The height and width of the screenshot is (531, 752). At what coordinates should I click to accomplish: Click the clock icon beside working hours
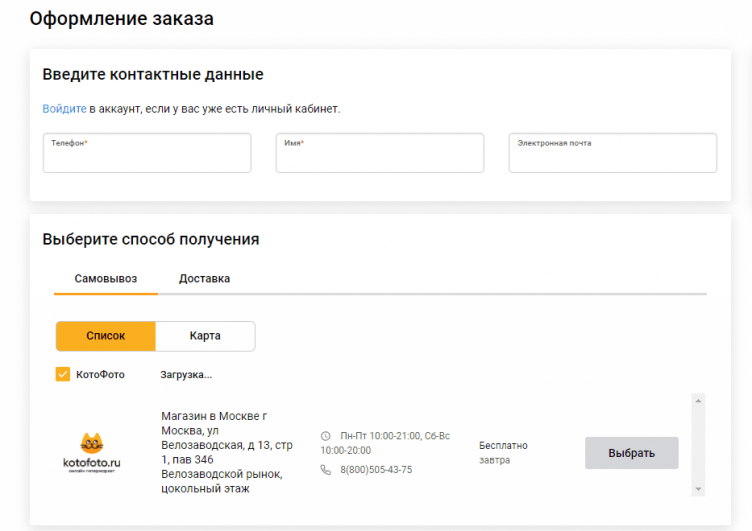click(326, 436)
